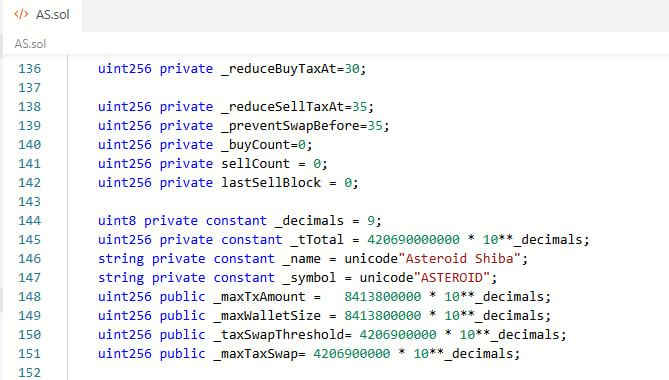Click the _maxTxAmount variable name

pos(259,297)
